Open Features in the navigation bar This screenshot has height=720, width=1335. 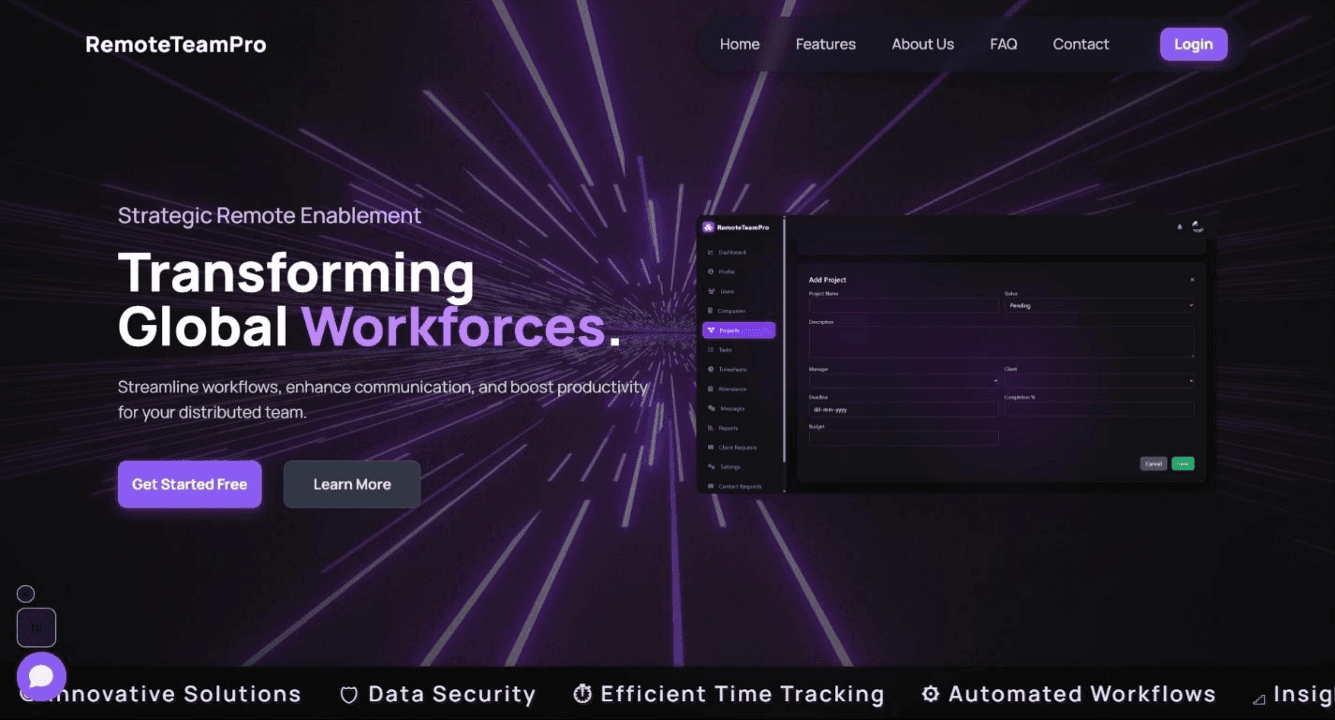coord(826,44)
